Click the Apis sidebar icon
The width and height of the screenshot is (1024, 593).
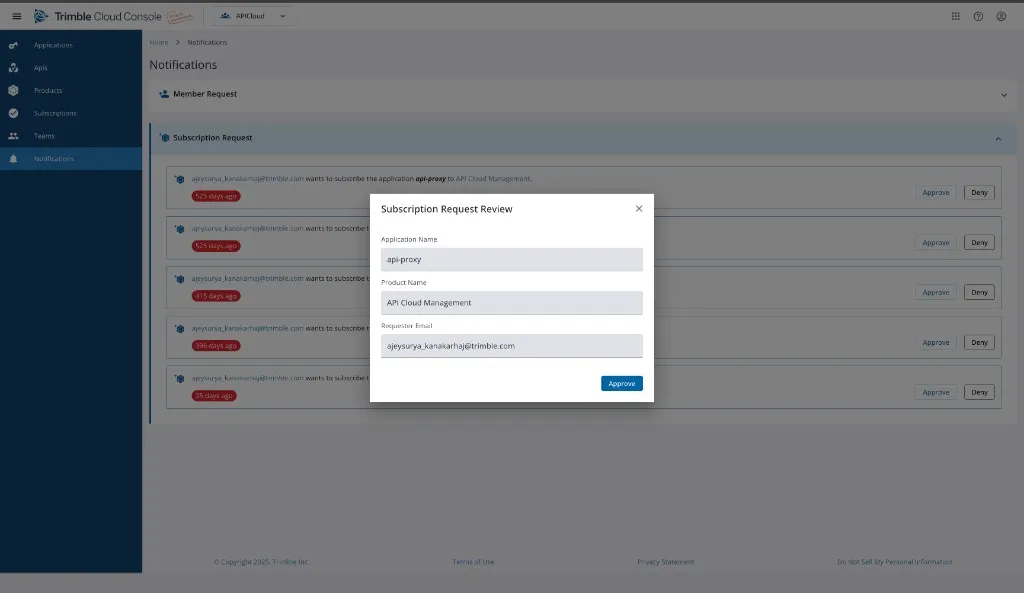pyautogui.click(x=13, y=68)
